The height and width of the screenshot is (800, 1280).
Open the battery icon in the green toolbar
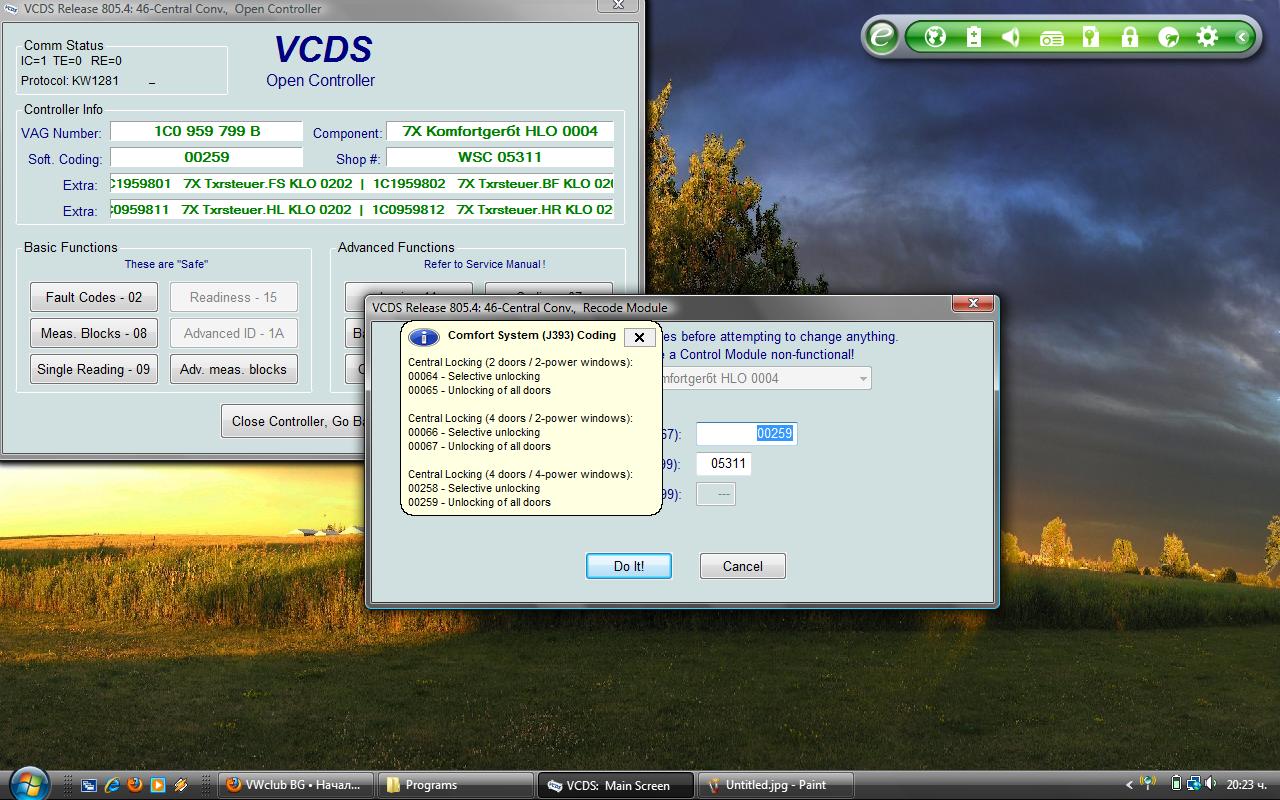click(x=974, y=38)
